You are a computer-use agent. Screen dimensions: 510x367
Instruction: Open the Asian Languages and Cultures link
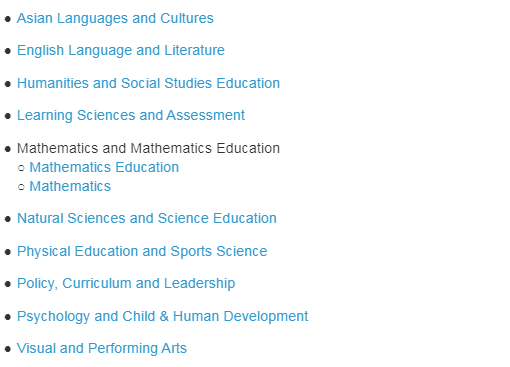point(115,18)
